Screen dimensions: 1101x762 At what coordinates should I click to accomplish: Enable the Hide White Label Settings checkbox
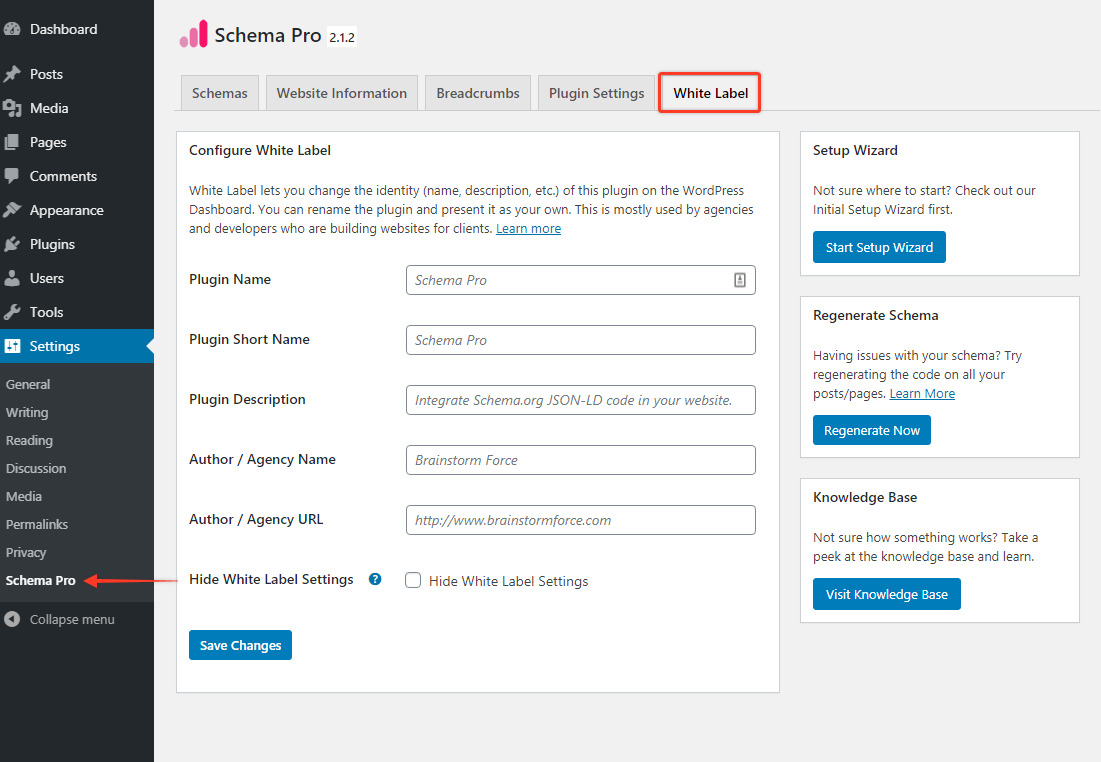click(413, 580)
